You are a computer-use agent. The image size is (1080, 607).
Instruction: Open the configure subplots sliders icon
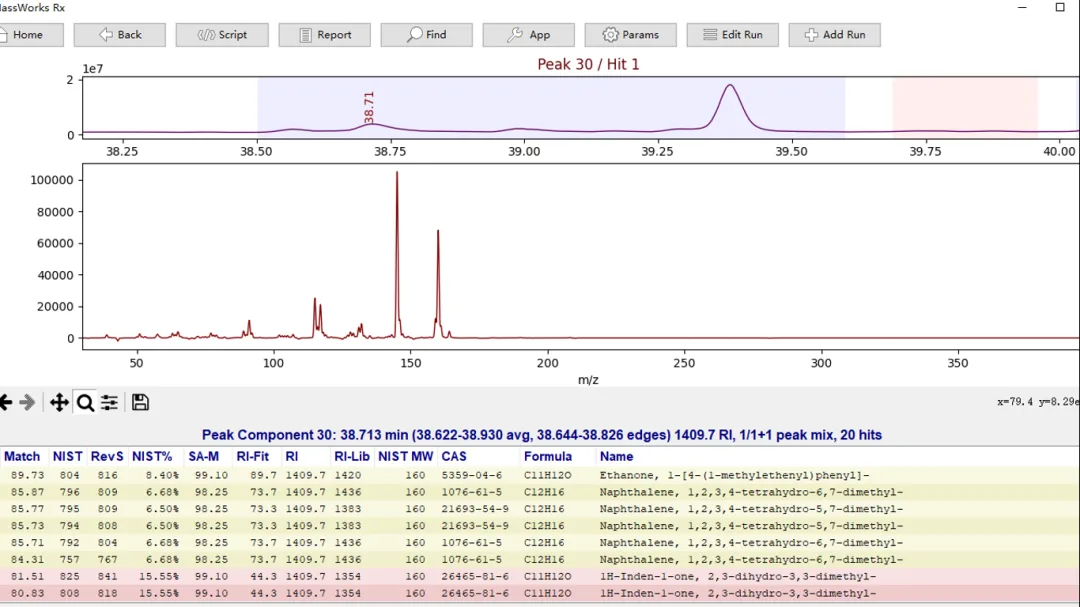click(x=109, y=402)
